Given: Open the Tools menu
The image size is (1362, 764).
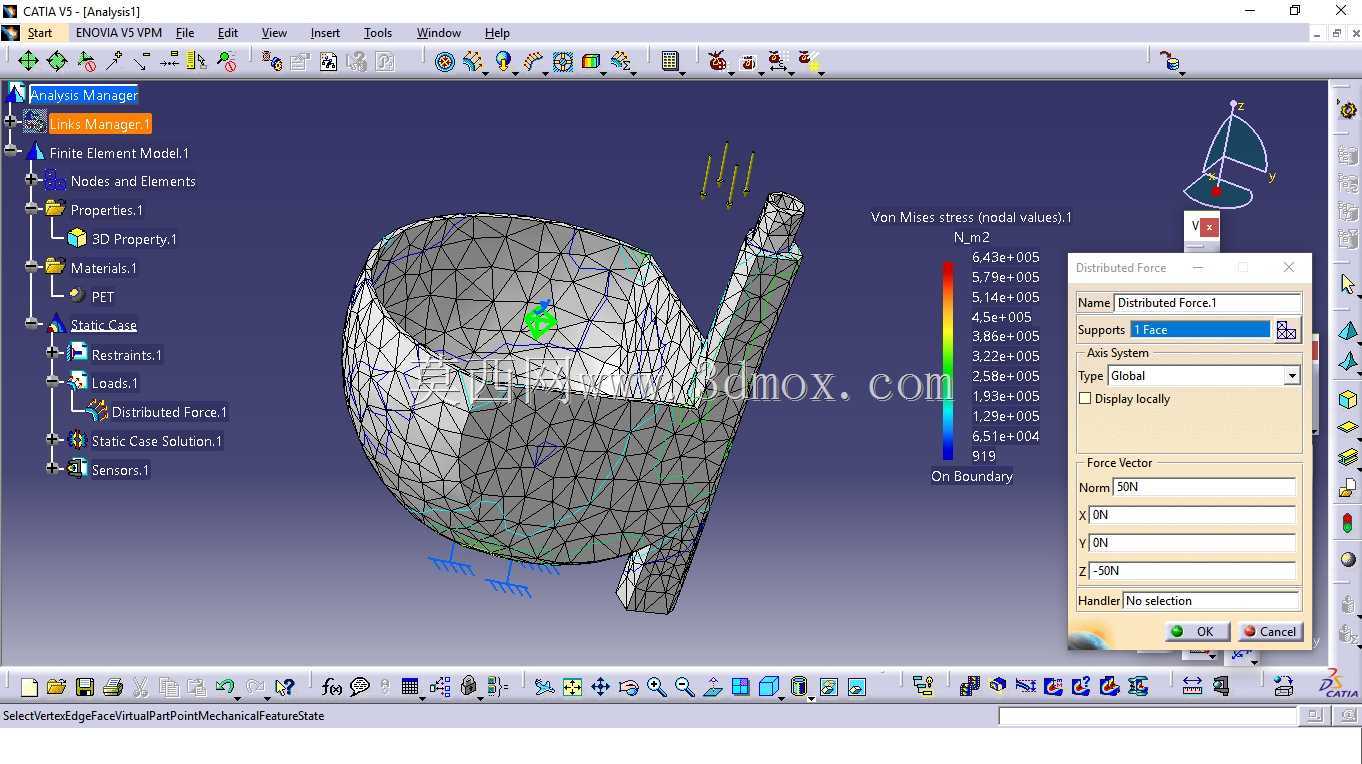Looking at the screenshot, I should pyautogui.click(x=378, y=33).
